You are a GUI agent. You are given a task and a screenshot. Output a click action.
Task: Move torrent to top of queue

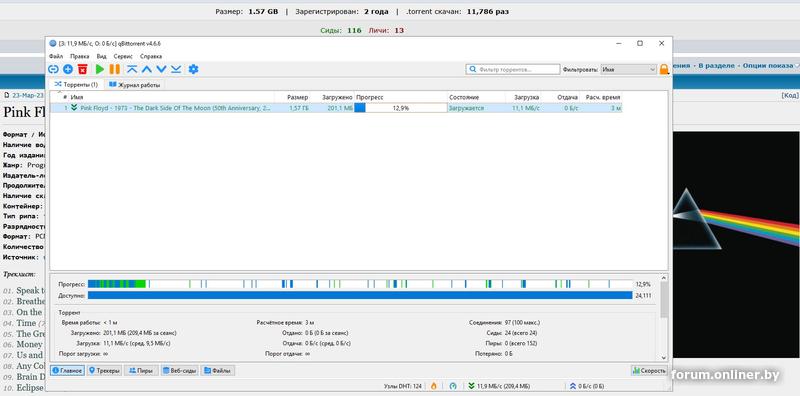pos(132,69)
